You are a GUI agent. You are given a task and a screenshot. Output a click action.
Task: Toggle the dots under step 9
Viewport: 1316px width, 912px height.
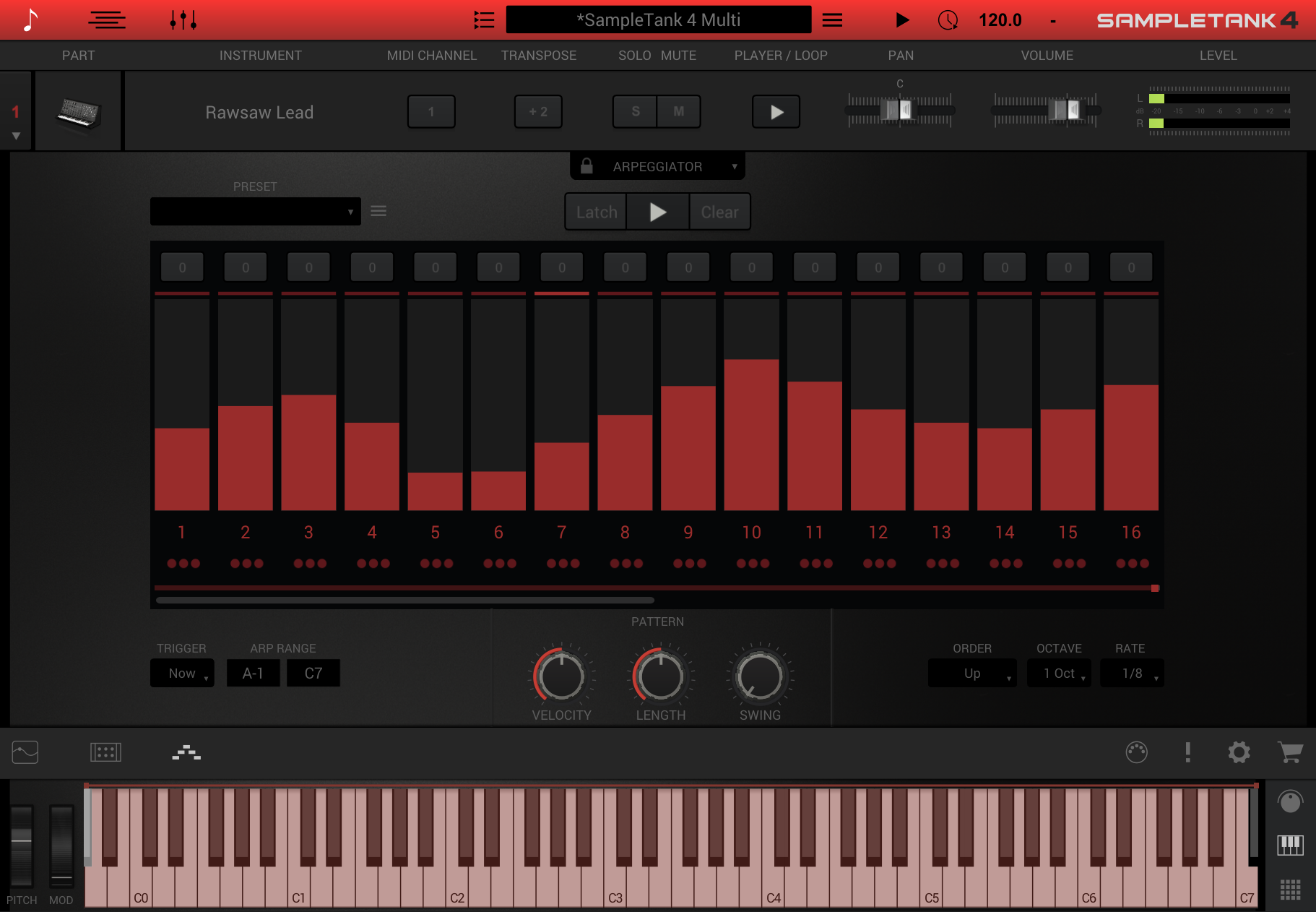(689, 563)
